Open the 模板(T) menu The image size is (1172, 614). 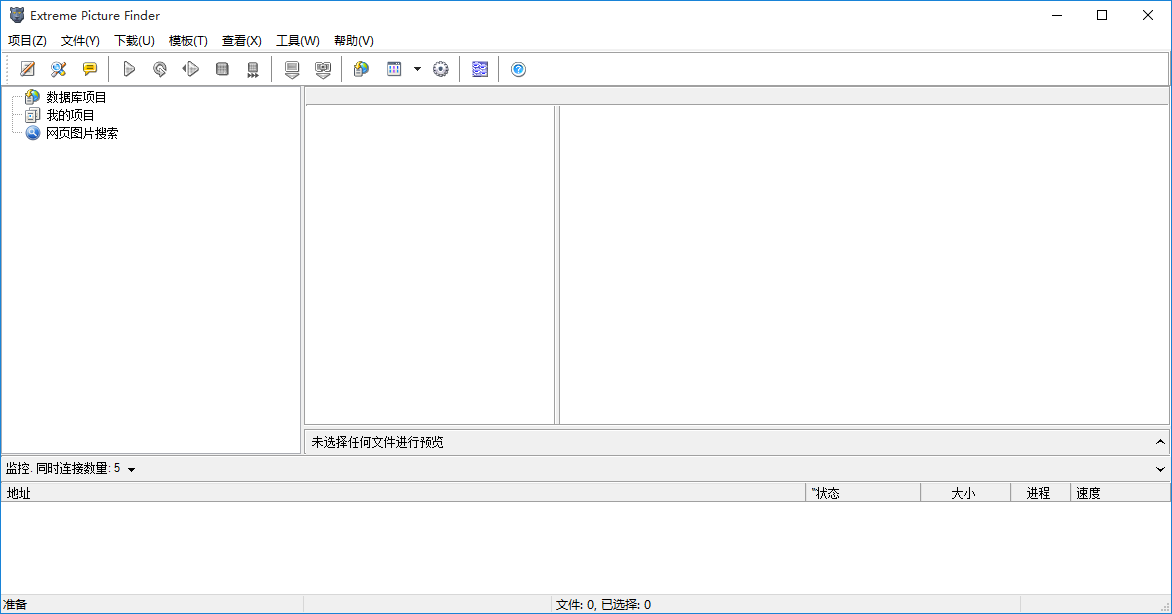coord(188,40)
